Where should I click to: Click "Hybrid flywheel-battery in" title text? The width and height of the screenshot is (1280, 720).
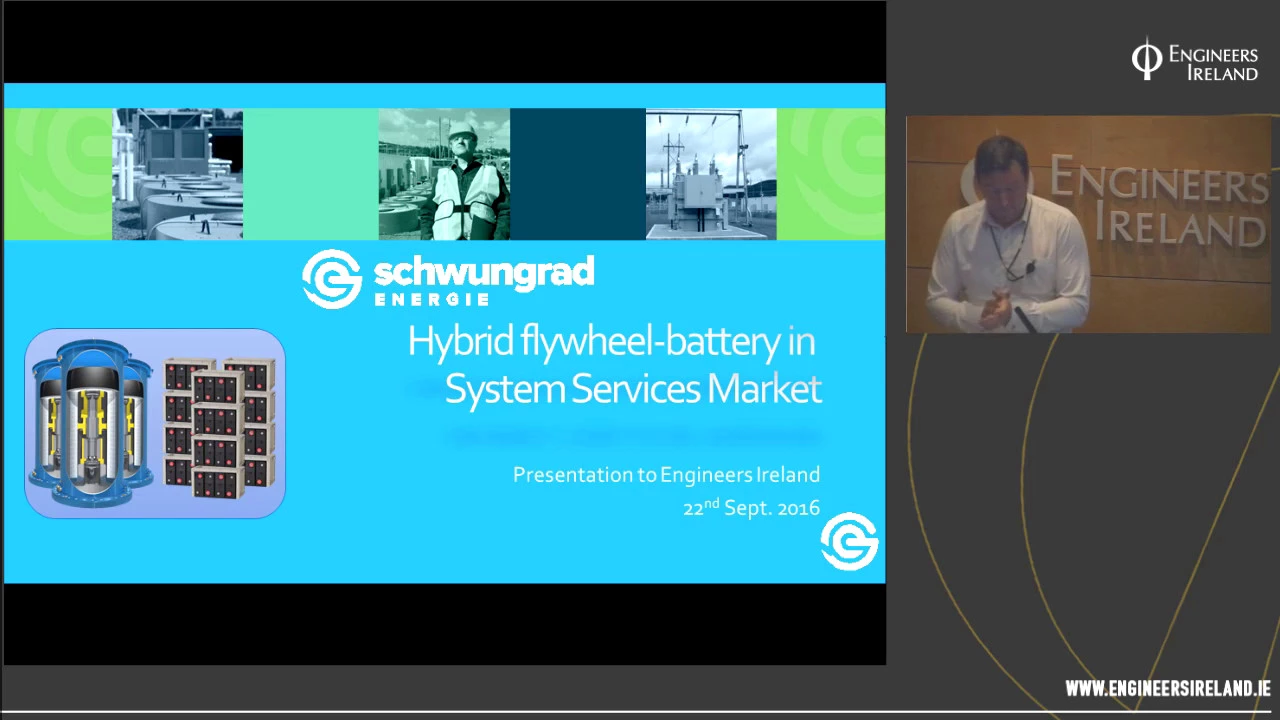click(x=611, y=342)
